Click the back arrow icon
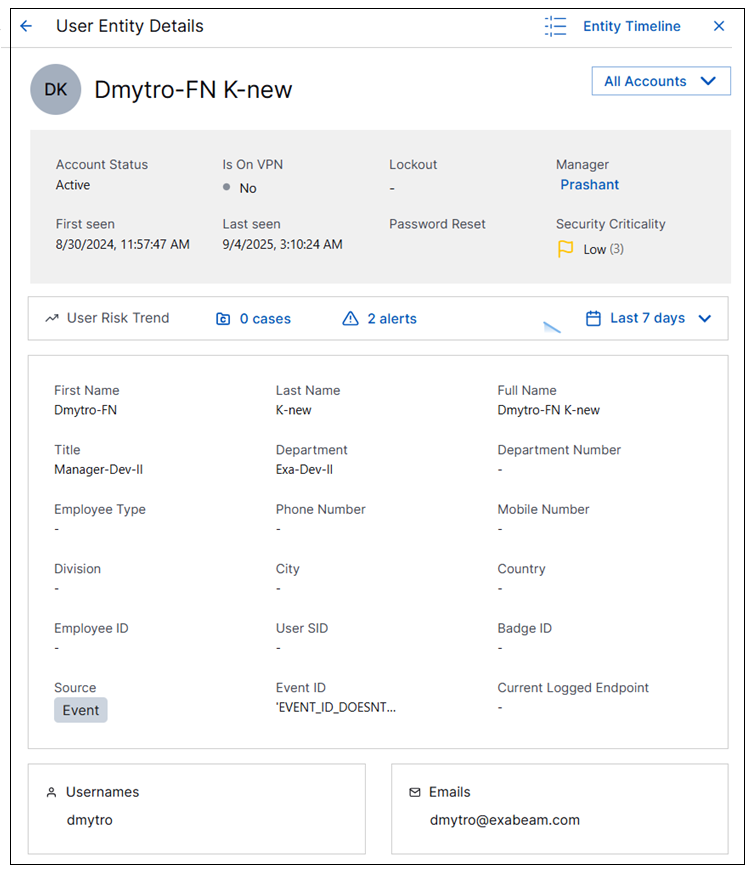Screen dimensions: 752x872 point(26,27)
